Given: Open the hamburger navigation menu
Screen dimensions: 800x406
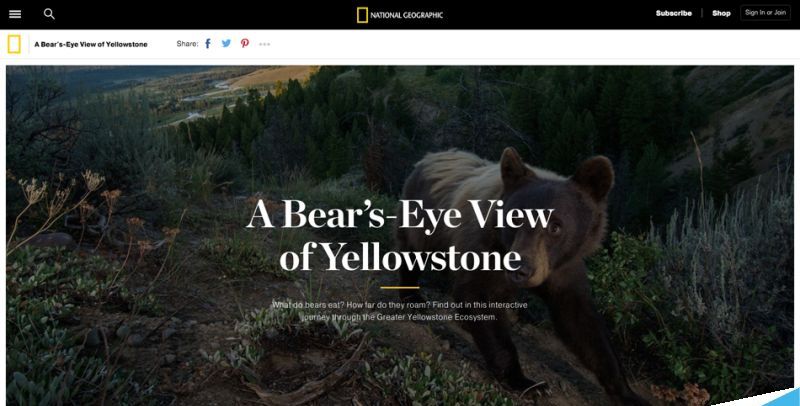Looking at the screenshot, I should (15, 14).
